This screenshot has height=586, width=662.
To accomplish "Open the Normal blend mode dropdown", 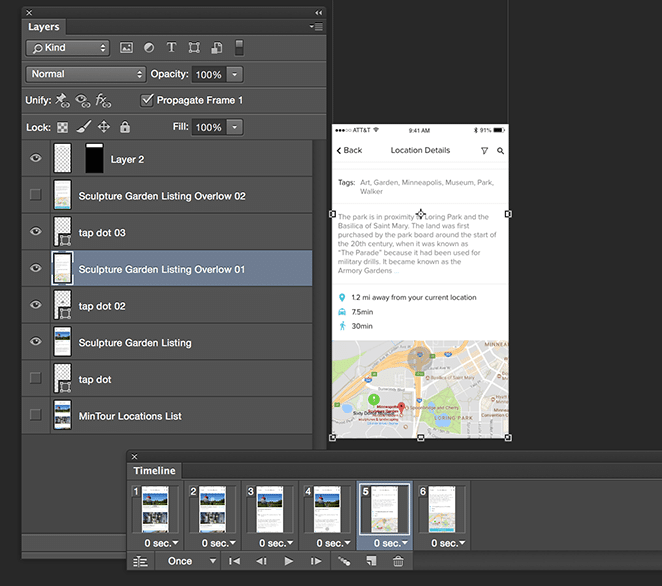I will coord(85,74).
